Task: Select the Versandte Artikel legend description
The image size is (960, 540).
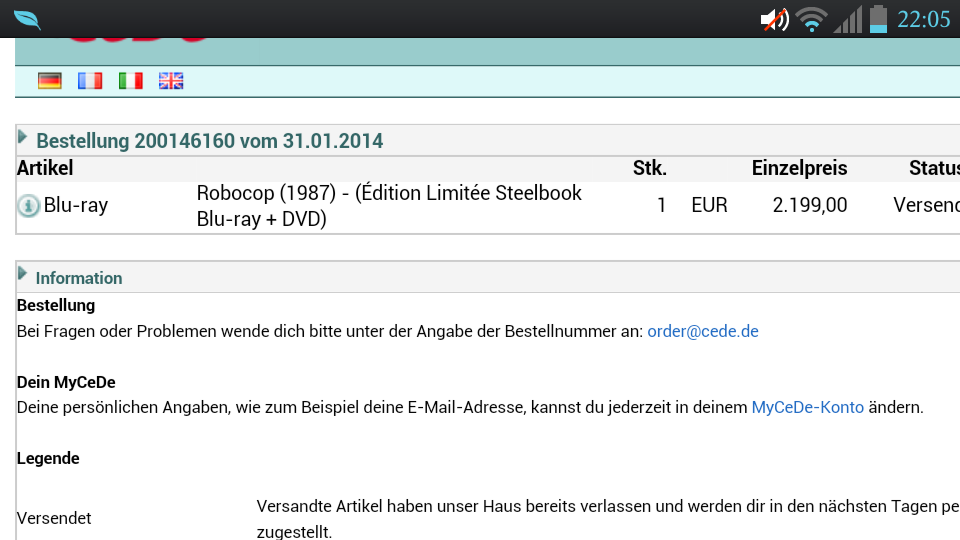Action: pos(608,519)
